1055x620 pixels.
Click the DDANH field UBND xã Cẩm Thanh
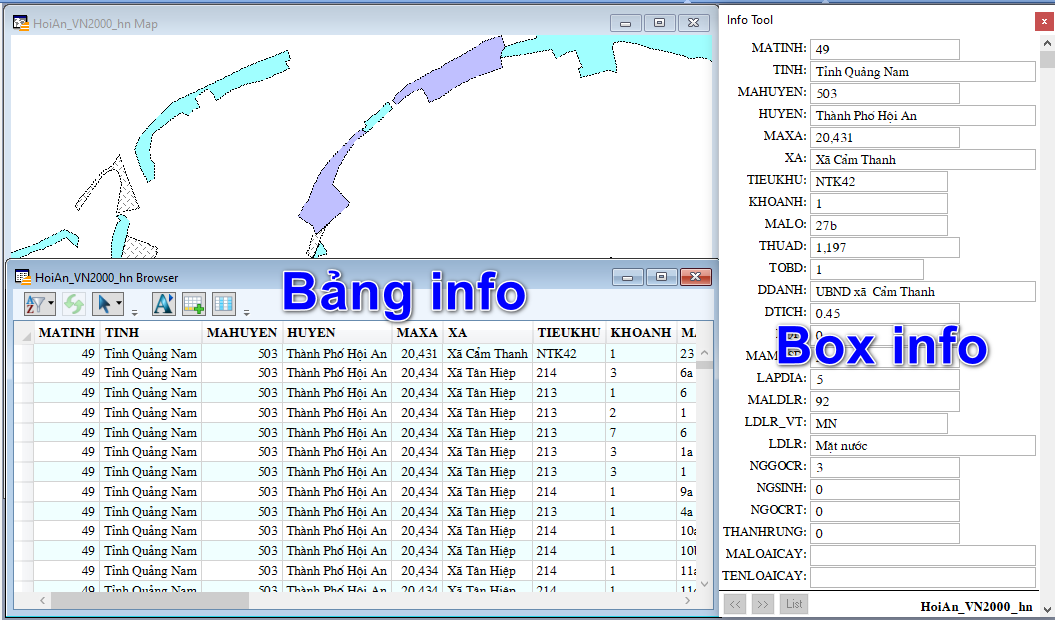click(x=922, y=291)
